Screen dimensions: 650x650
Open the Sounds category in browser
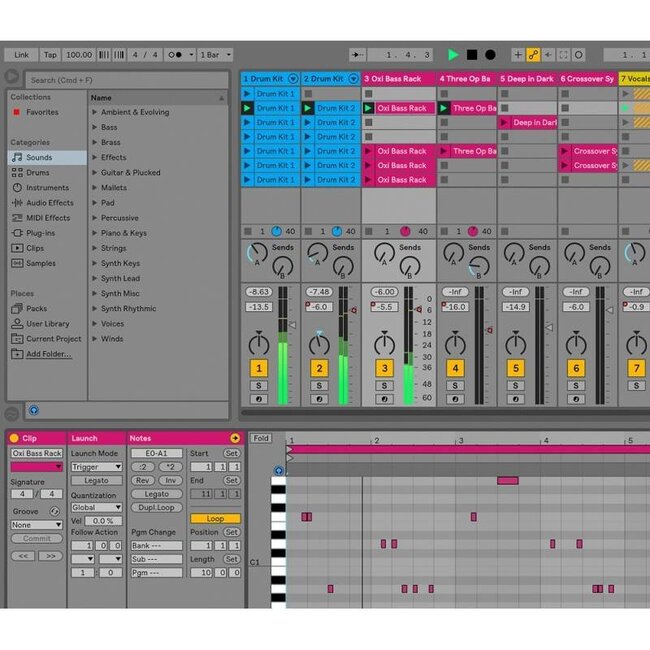(x=46, y=158)
